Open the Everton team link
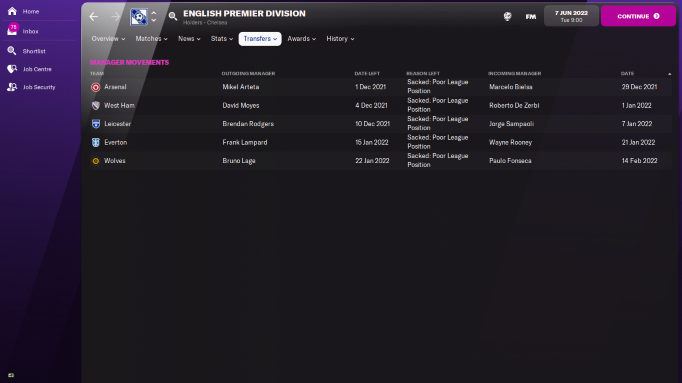The width and height of the screenshot is (682, 383). (116, 142)
